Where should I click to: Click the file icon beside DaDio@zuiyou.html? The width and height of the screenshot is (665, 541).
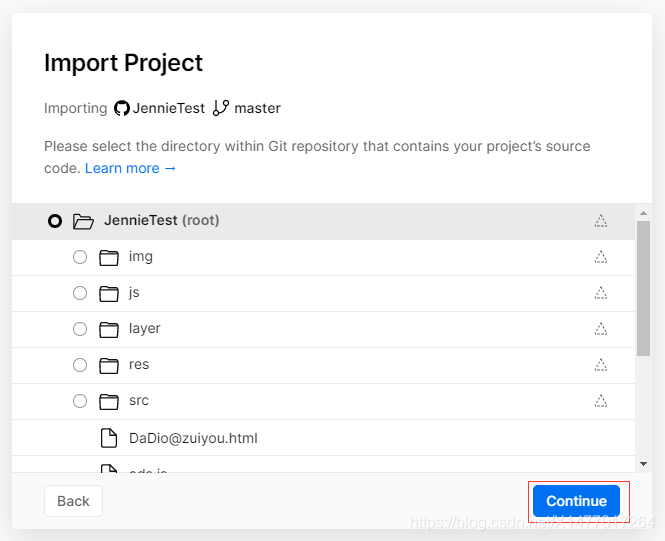coord(109,438)
